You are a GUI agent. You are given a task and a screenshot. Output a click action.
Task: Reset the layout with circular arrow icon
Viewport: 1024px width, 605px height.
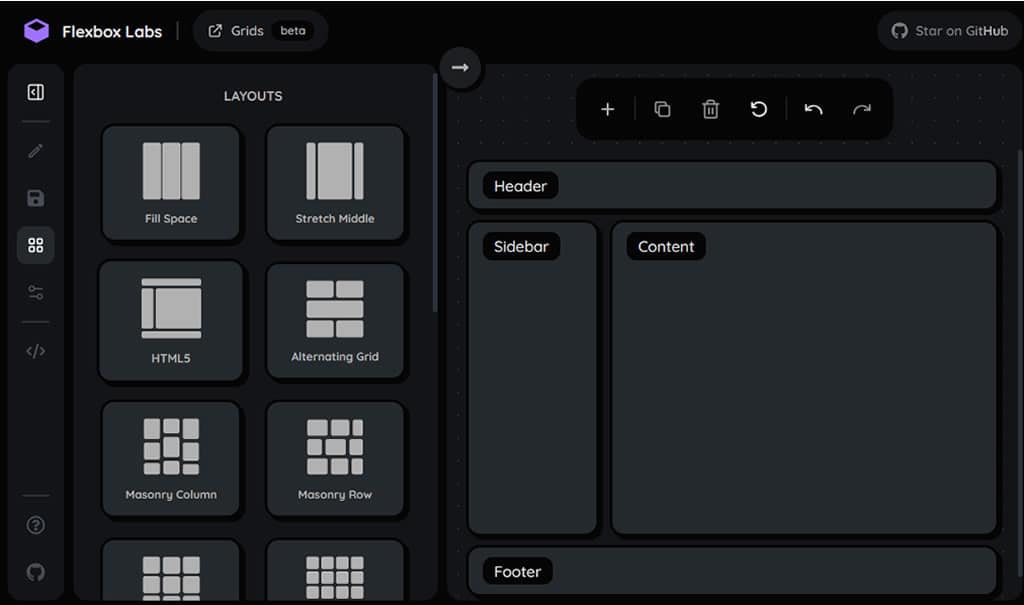(759, 109)
